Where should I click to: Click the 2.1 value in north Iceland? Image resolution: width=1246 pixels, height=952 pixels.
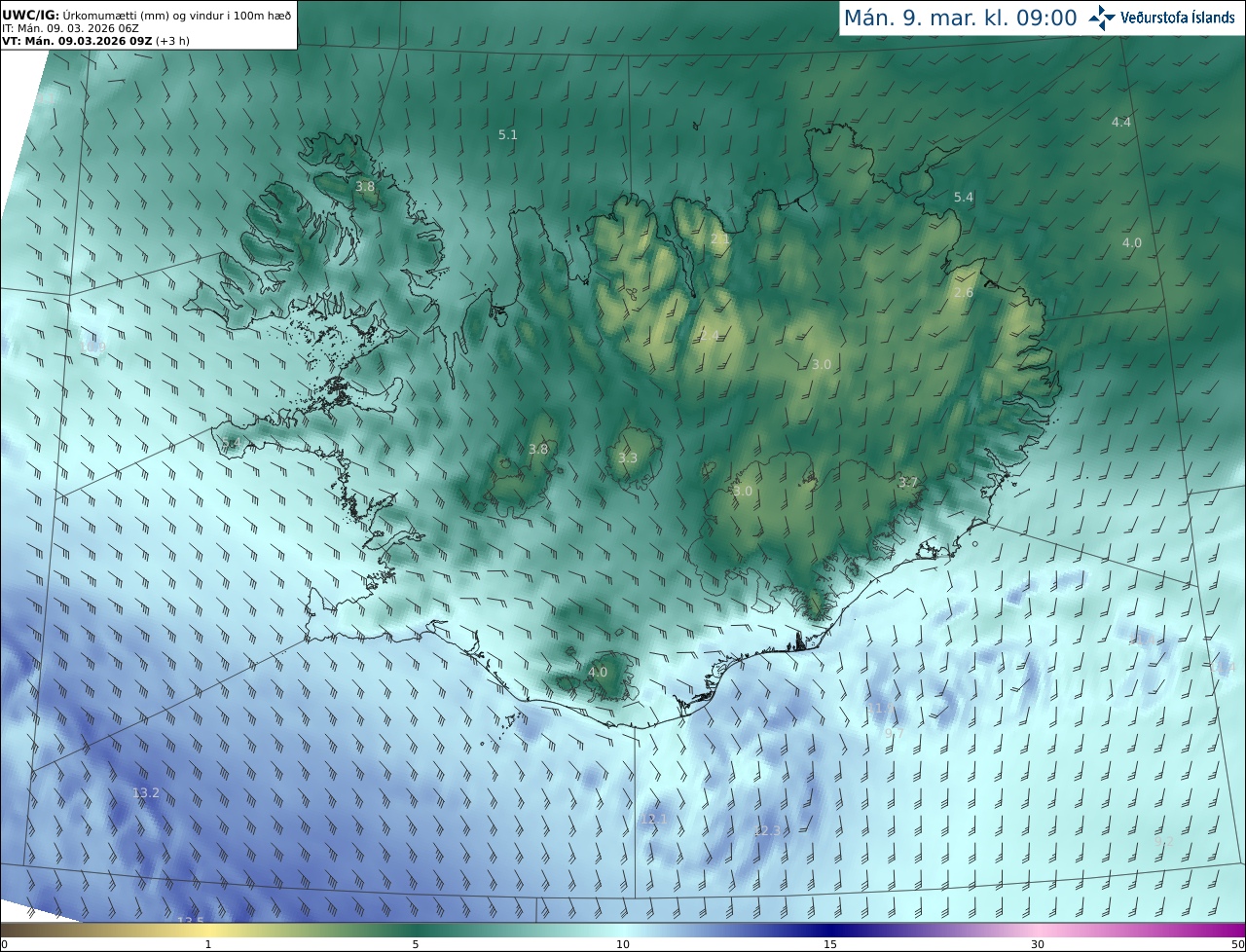click(719, 238)
